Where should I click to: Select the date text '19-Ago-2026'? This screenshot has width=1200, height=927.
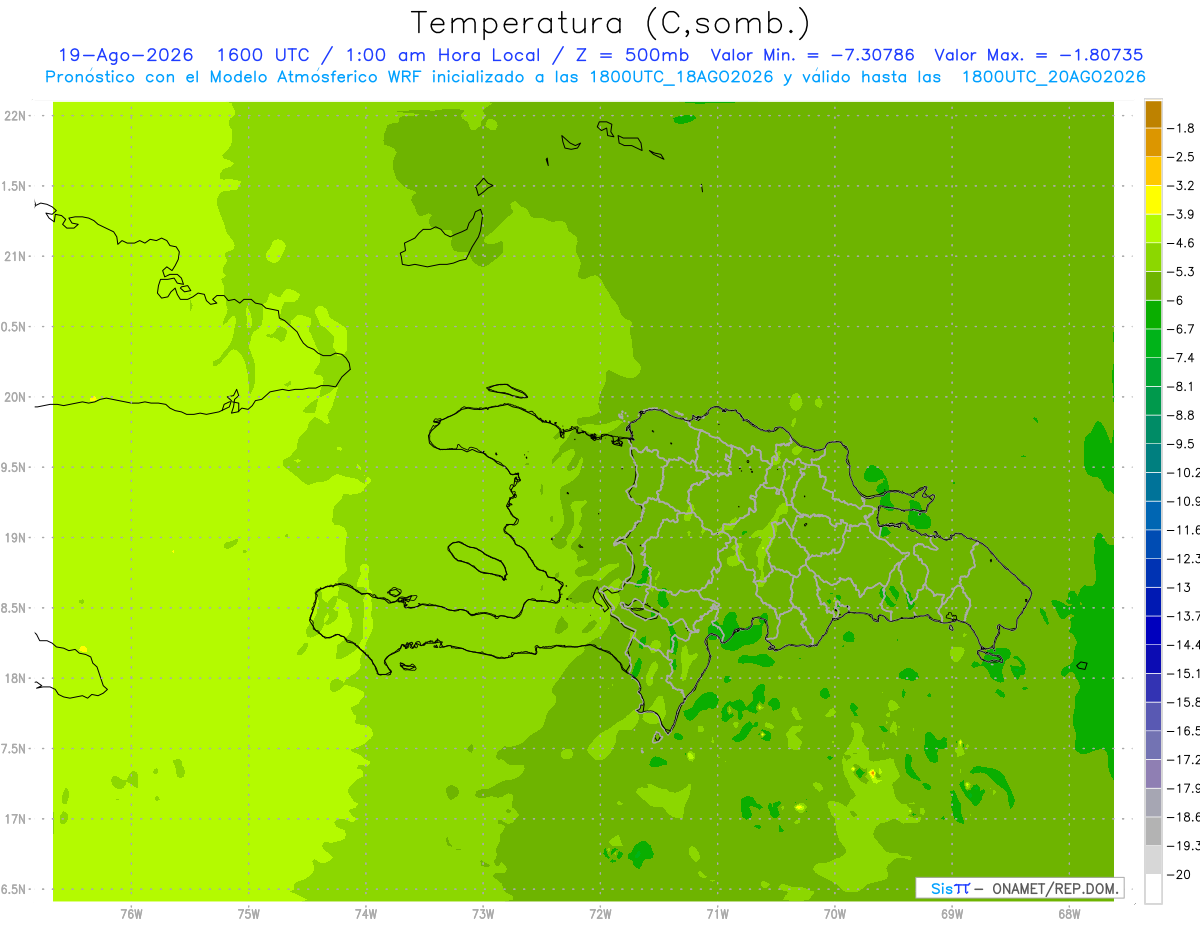tap(126, 55)
